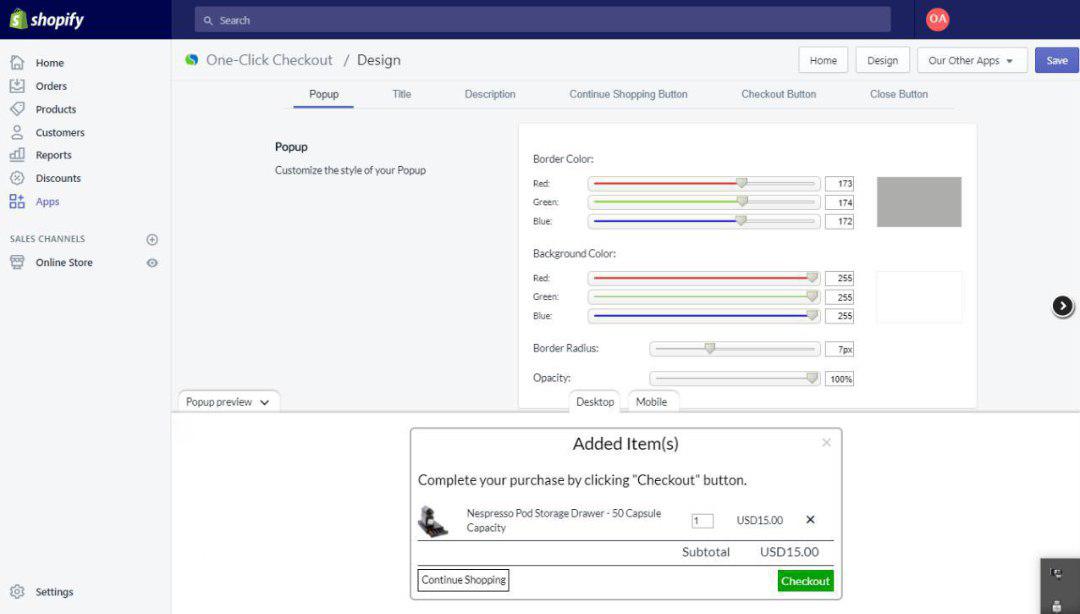Click the Shopify logo

coord(46,19)
